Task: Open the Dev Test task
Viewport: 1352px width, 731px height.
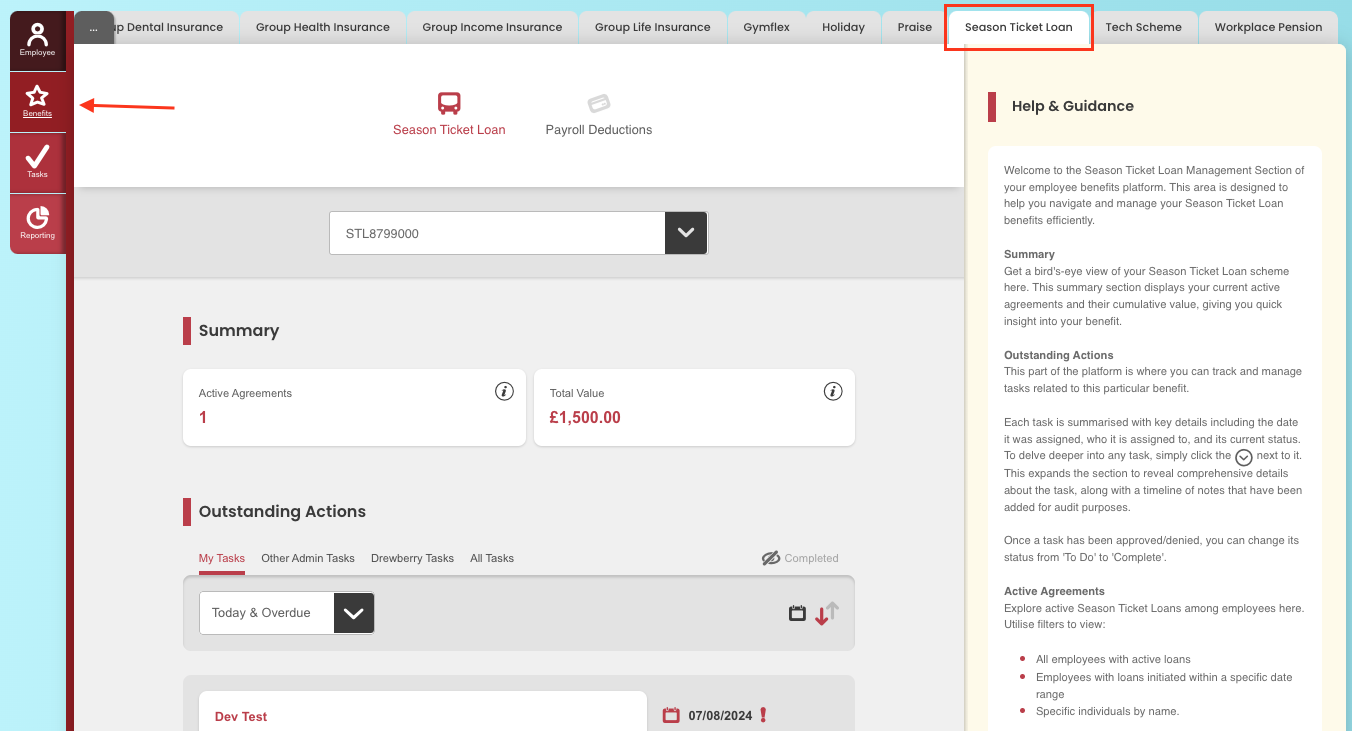Action: [x=241, y=716]
